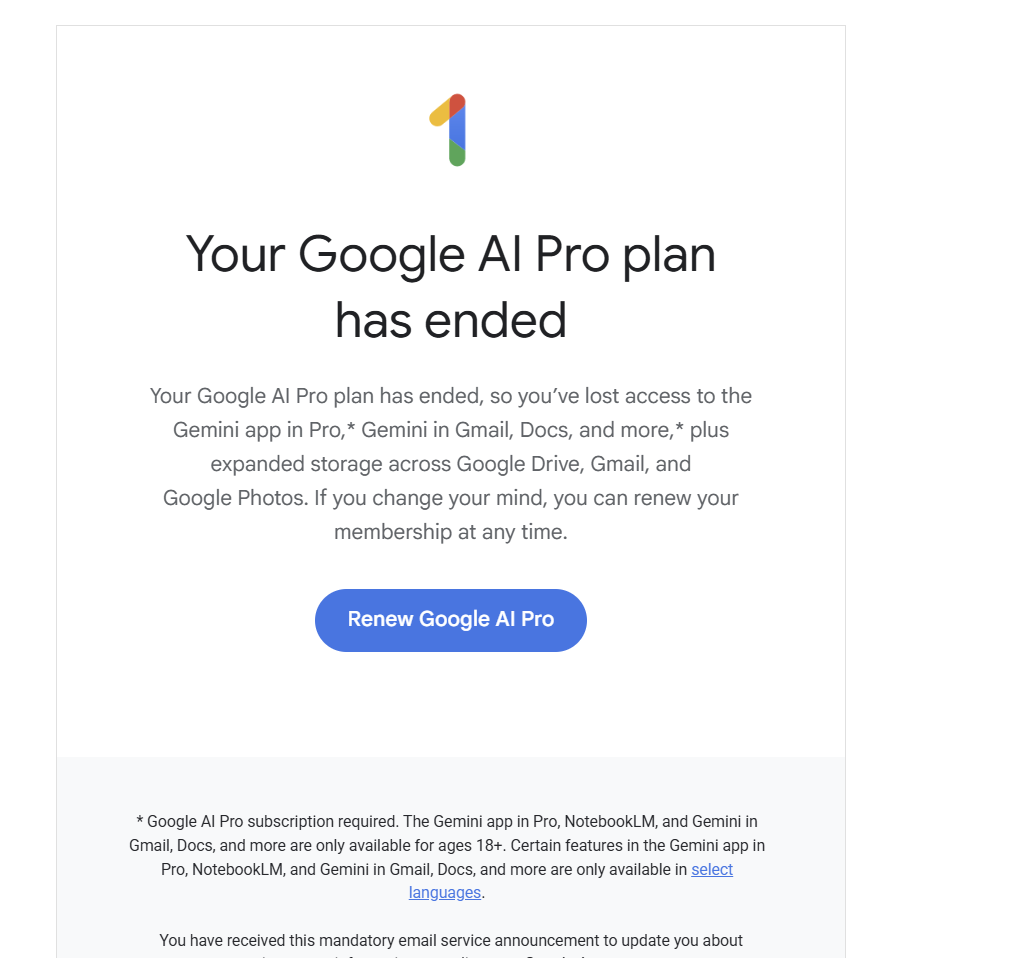Click the 'Pro, NotebookLM, and Gemini in Gmail' footnote line
This screenshot has height=958, width=1022.
pyautogui.click(x=447, y=869)
